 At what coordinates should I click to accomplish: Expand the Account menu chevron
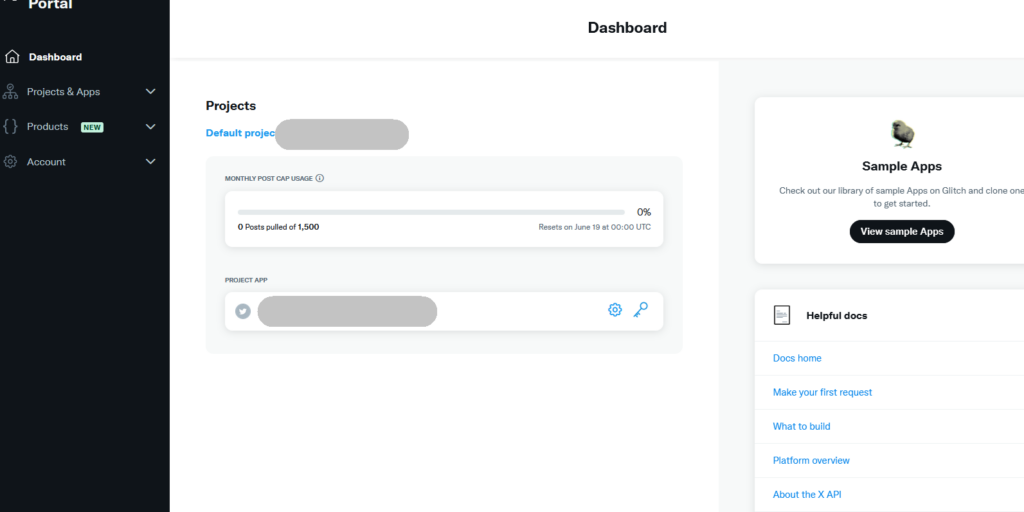point(151,161)
